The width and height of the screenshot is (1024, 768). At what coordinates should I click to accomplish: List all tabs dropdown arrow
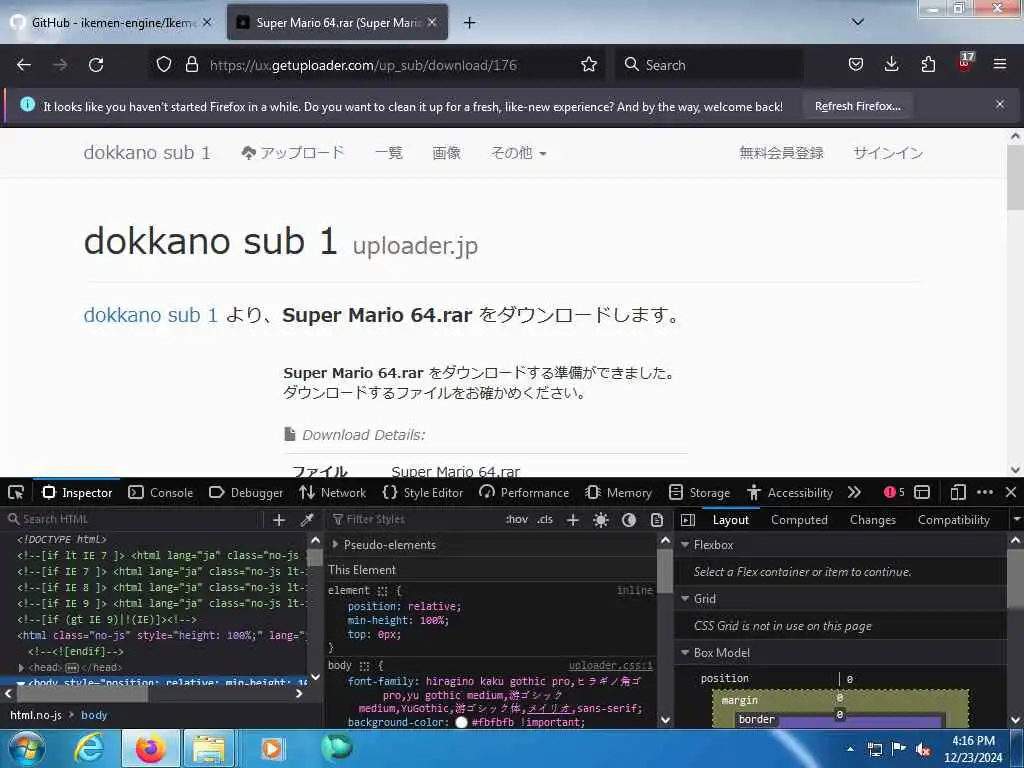pos(858,22)
